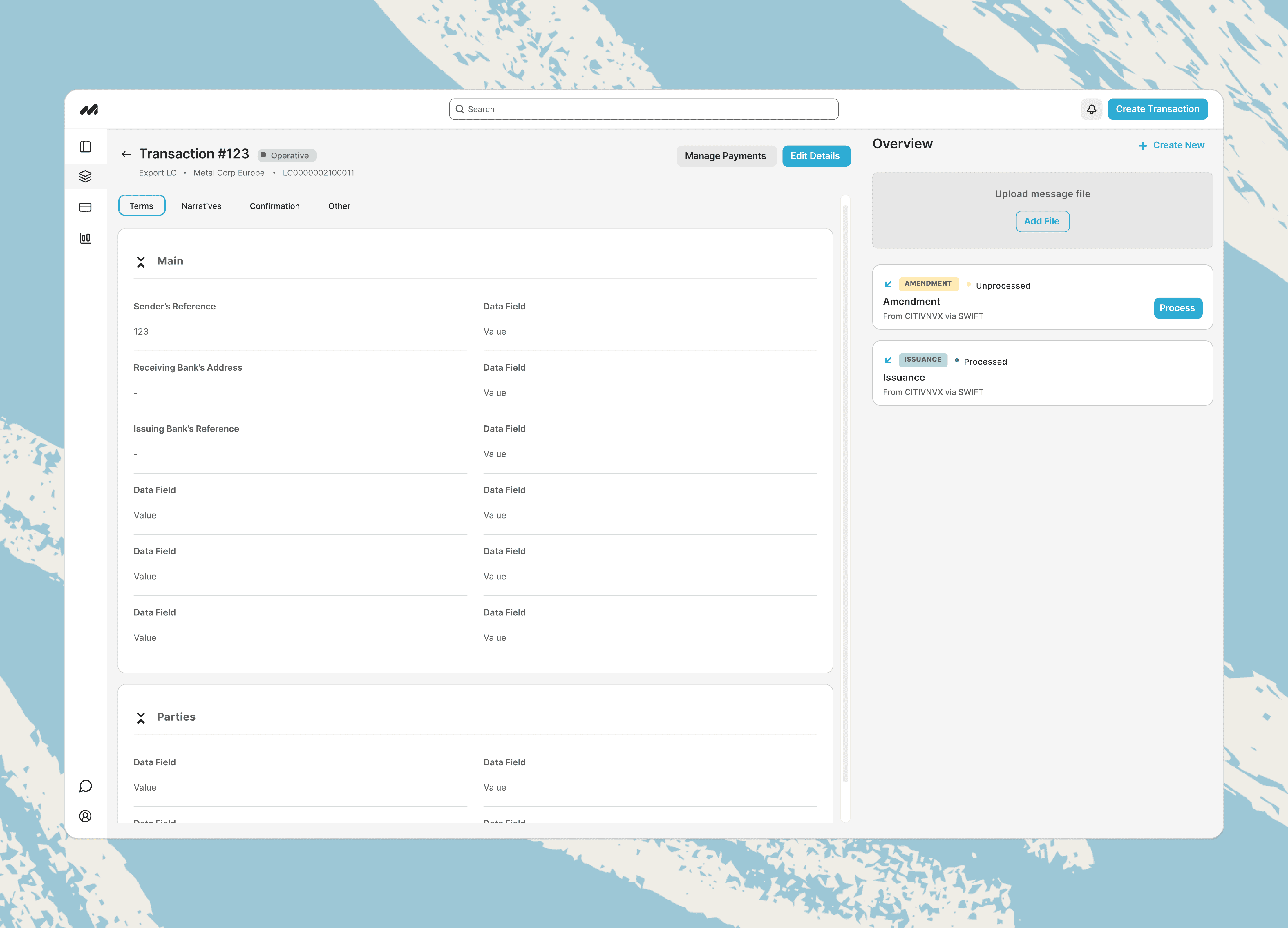Viewport: 1288px width, 928px height.
Task: Click the notifications bell icon
Action: [x=1091, y=110]
